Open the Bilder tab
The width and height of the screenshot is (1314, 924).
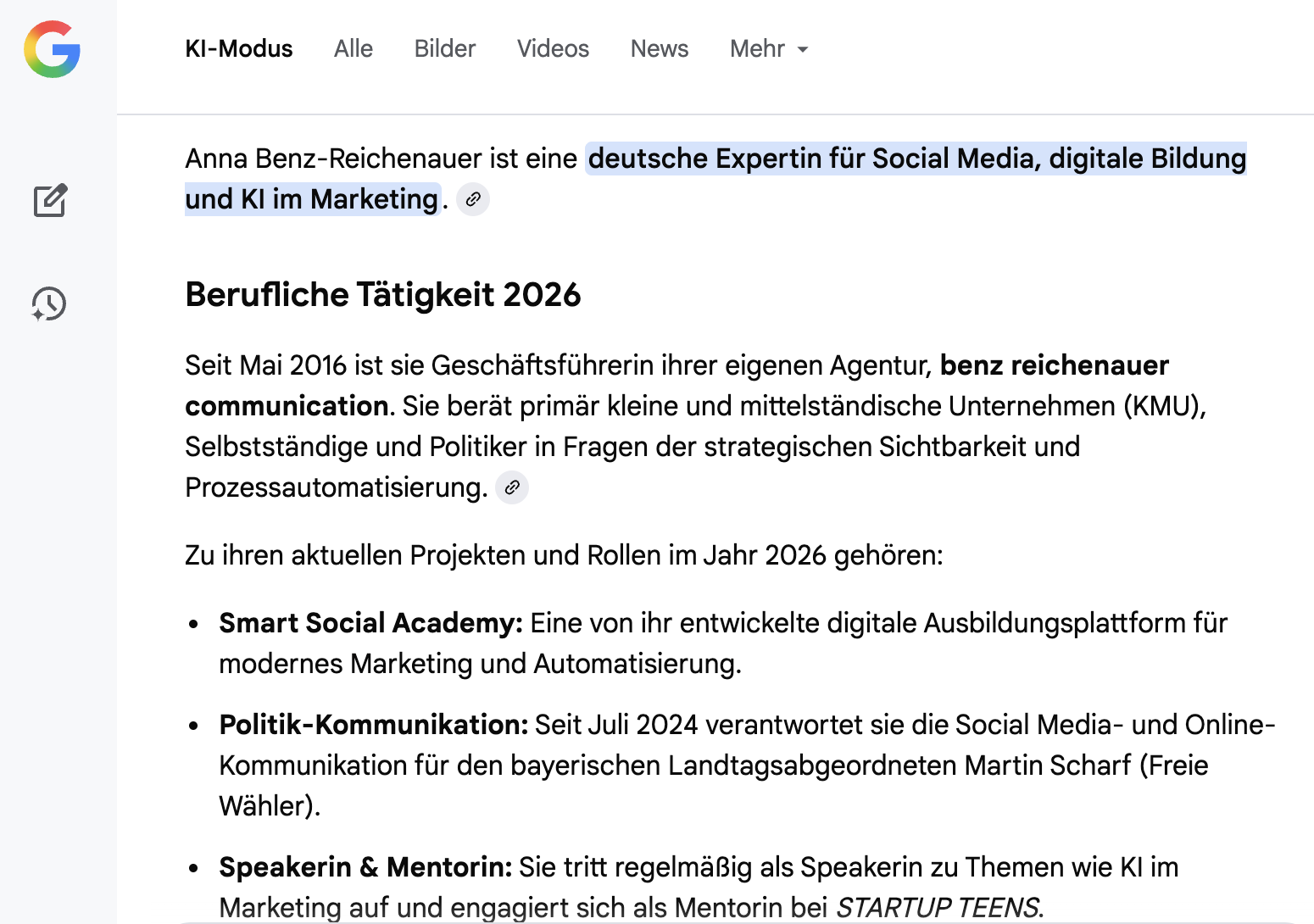pyautogui.click(x=445, y=48)
